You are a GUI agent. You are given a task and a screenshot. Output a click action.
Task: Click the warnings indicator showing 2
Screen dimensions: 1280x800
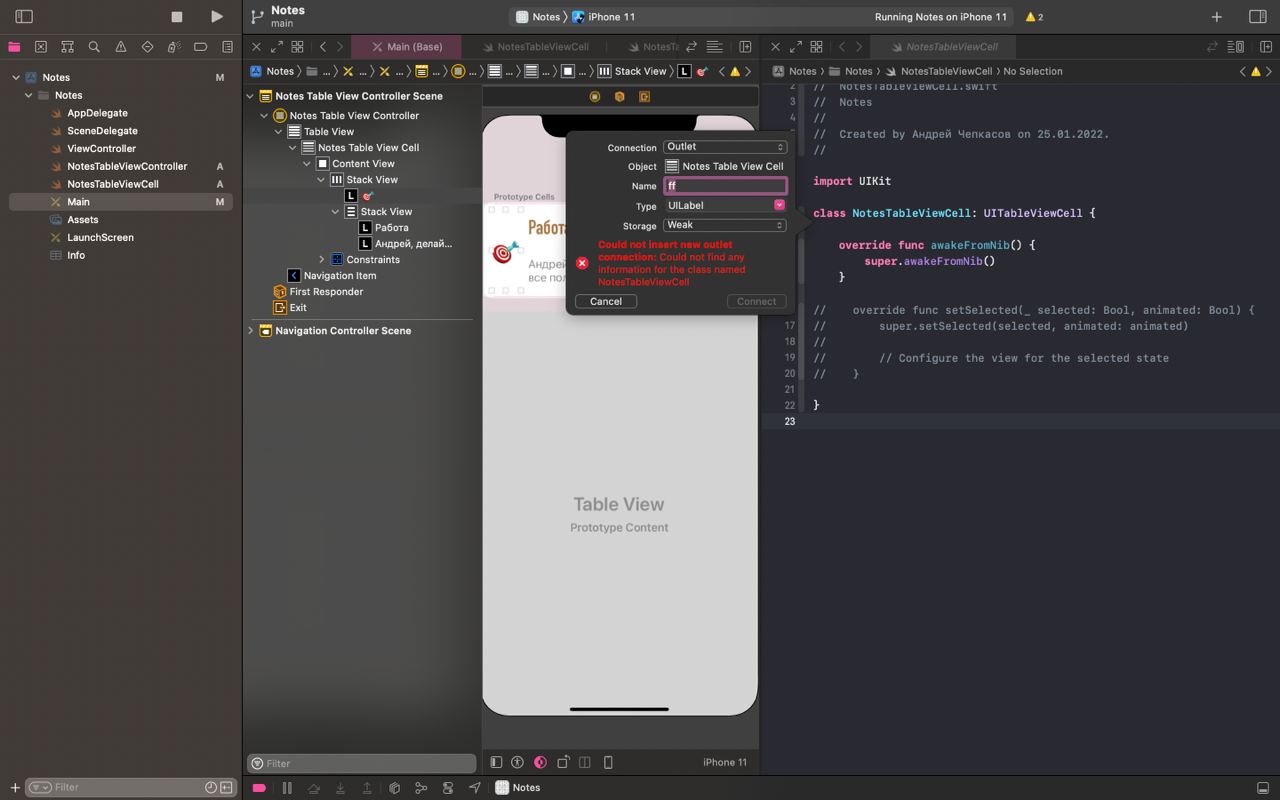(1034, 17)
